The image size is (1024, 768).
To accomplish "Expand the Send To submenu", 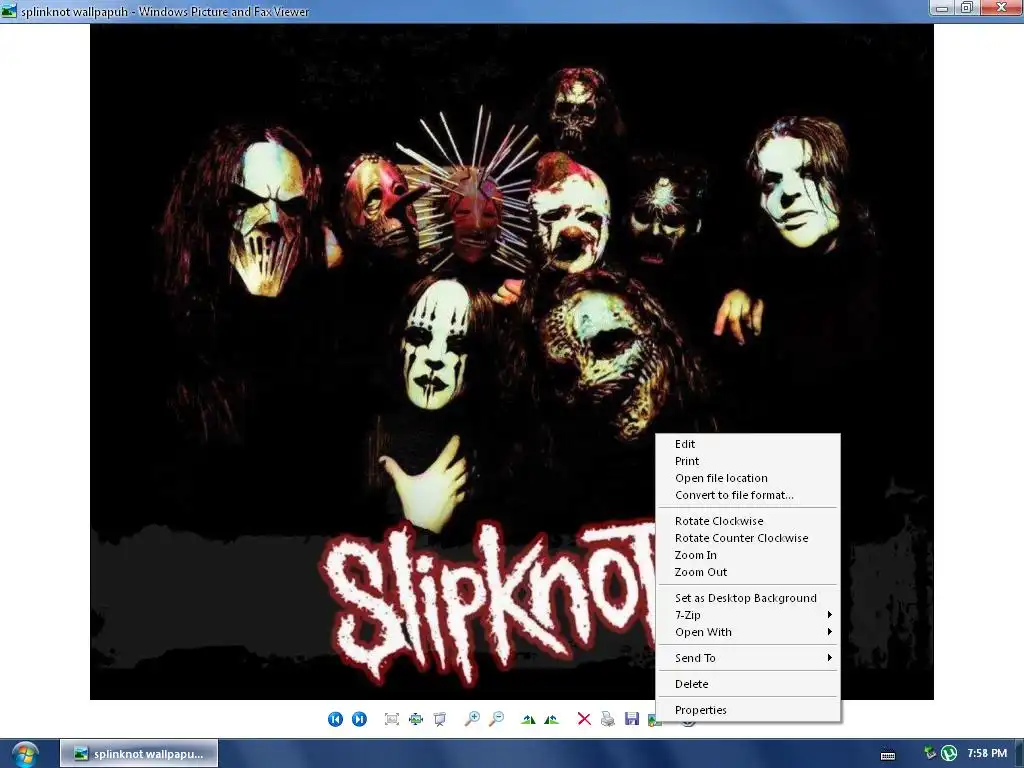I will click(x=748, y=658).
